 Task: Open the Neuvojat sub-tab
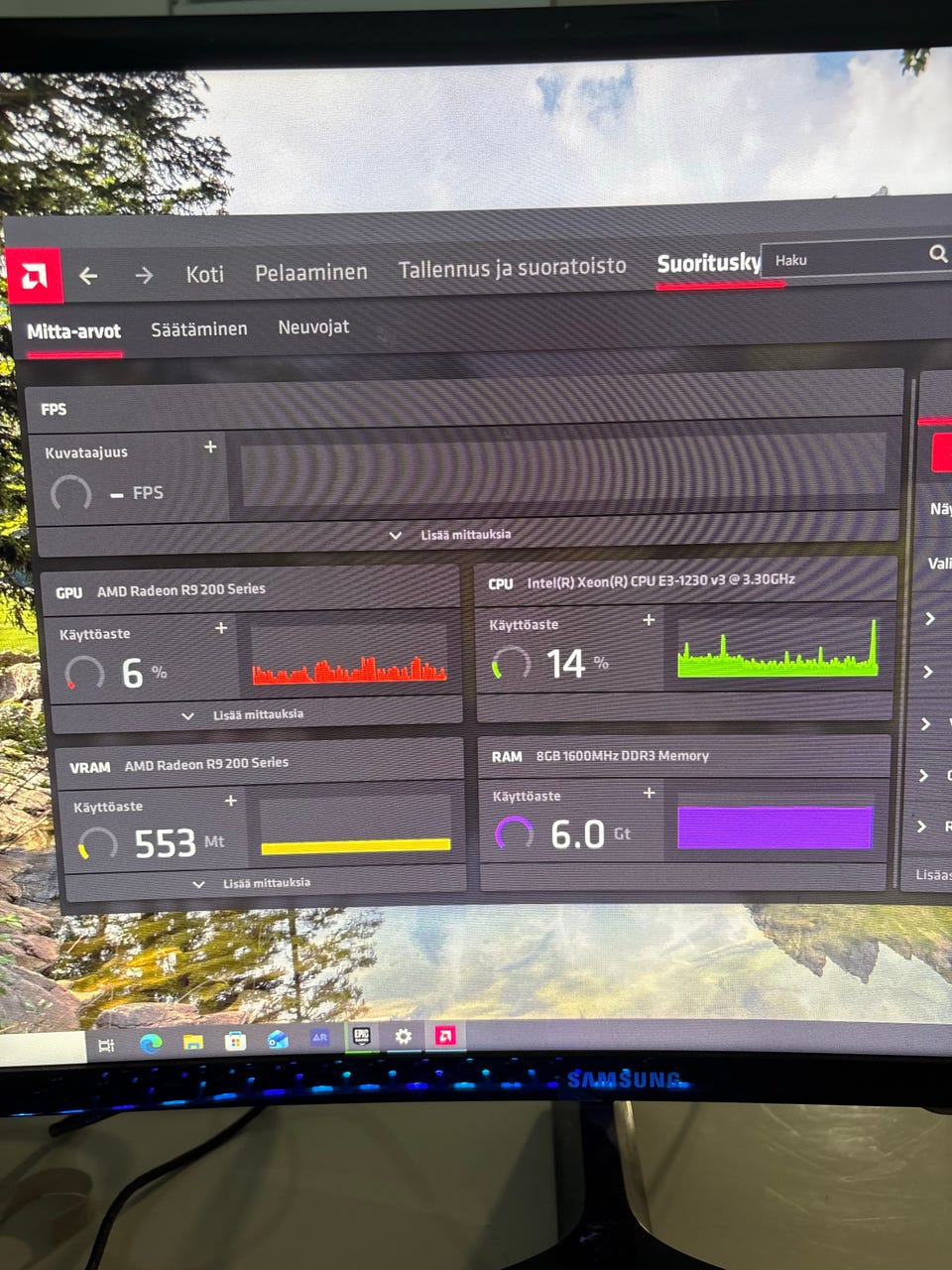tap(313, 326)
